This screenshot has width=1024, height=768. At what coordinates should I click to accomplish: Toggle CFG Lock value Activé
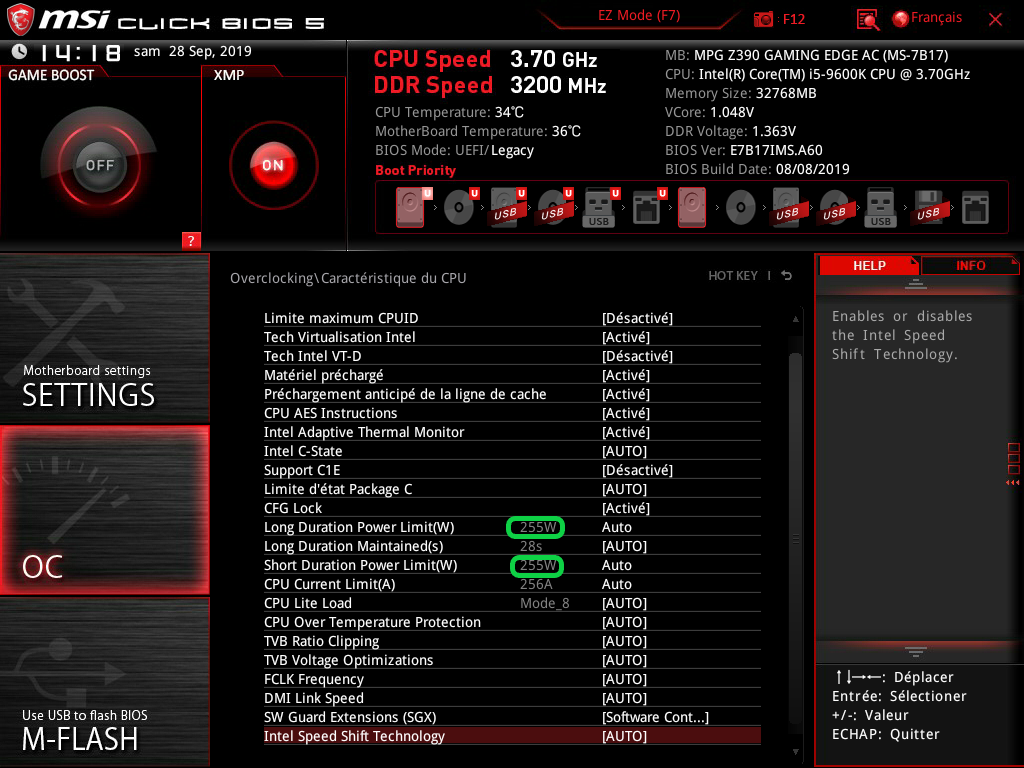[x=626, y=507]
